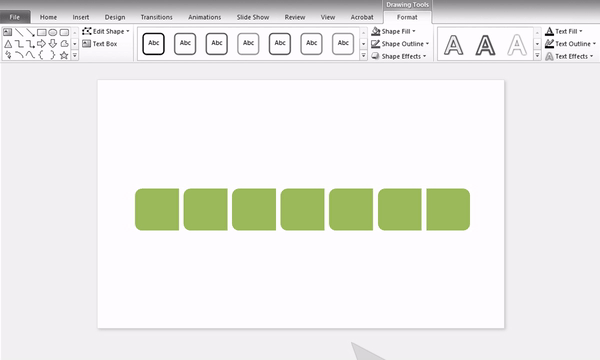This screenshot has height=360, width=600.
Task: Open the Edit Shape dropdown
Action: coord(106,31)
